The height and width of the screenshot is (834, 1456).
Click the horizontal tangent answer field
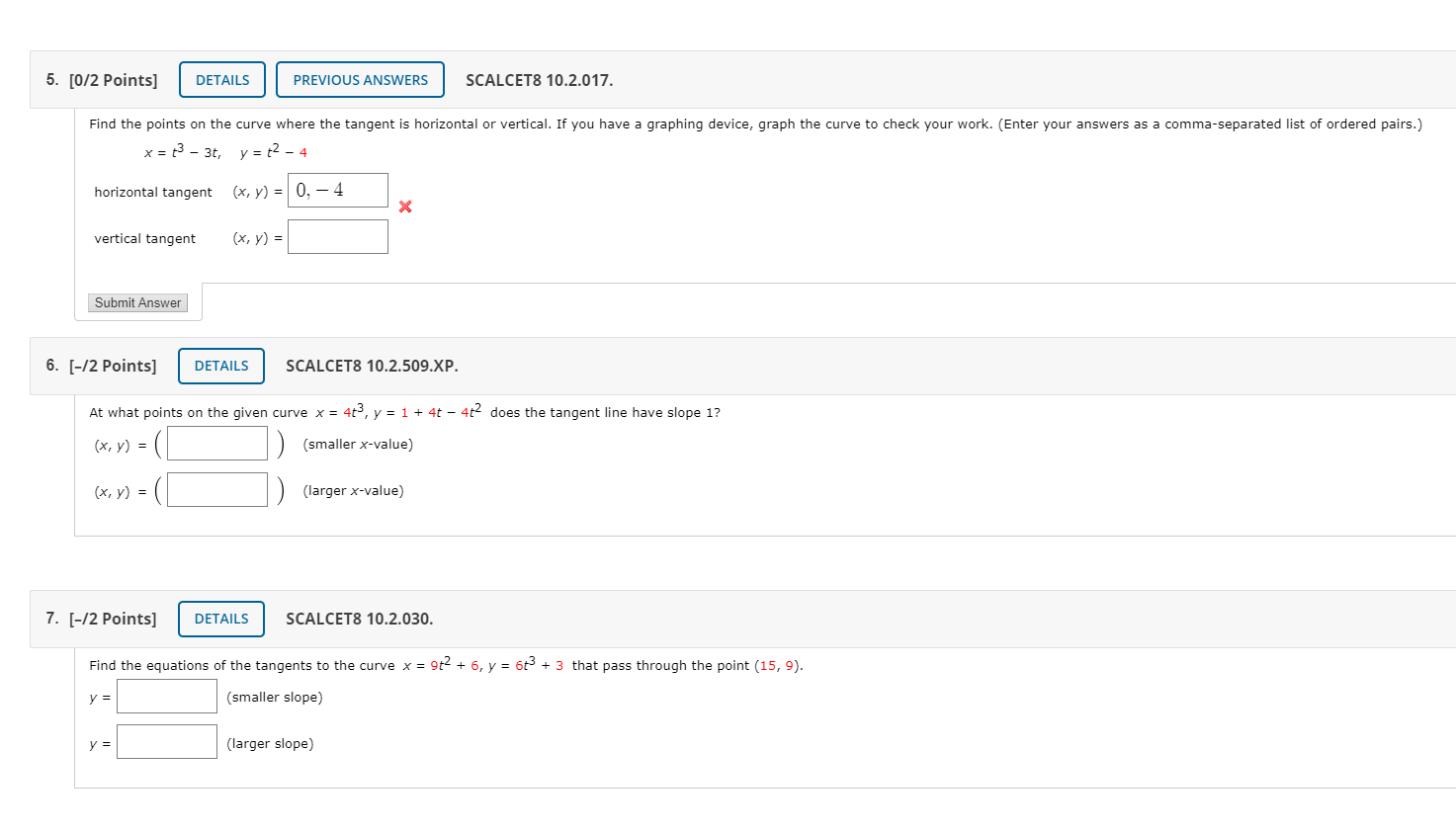point(338,190)
